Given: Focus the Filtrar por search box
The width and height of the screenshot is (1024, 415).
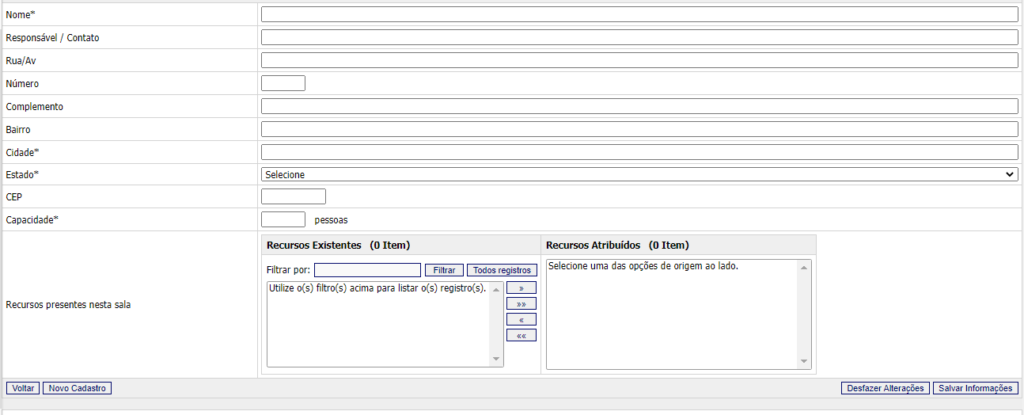Looking at the screenshot, I should (367, 270).
